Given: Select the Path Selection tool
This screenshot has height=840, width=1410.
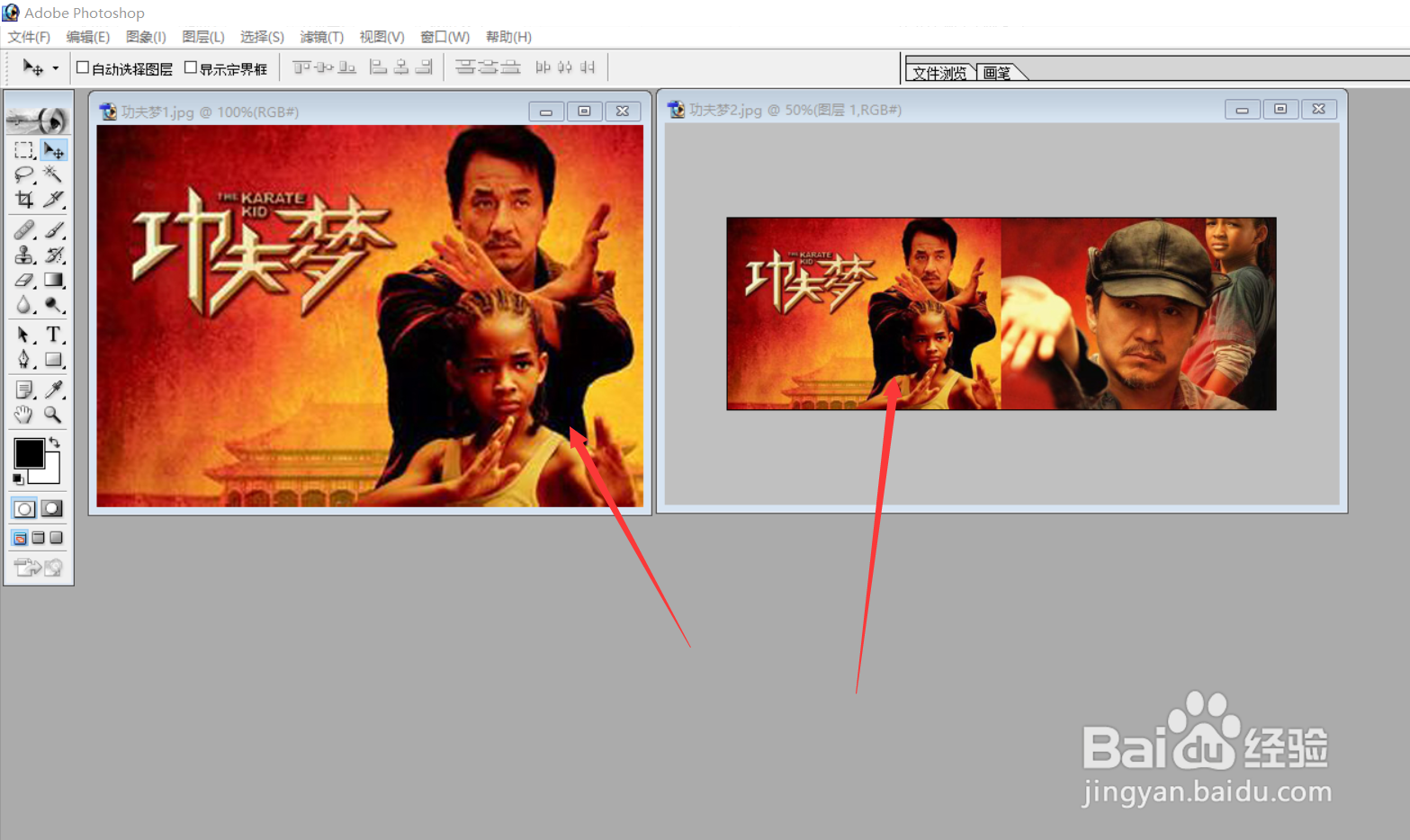Looking at the screenshot, I should point(24,335).
